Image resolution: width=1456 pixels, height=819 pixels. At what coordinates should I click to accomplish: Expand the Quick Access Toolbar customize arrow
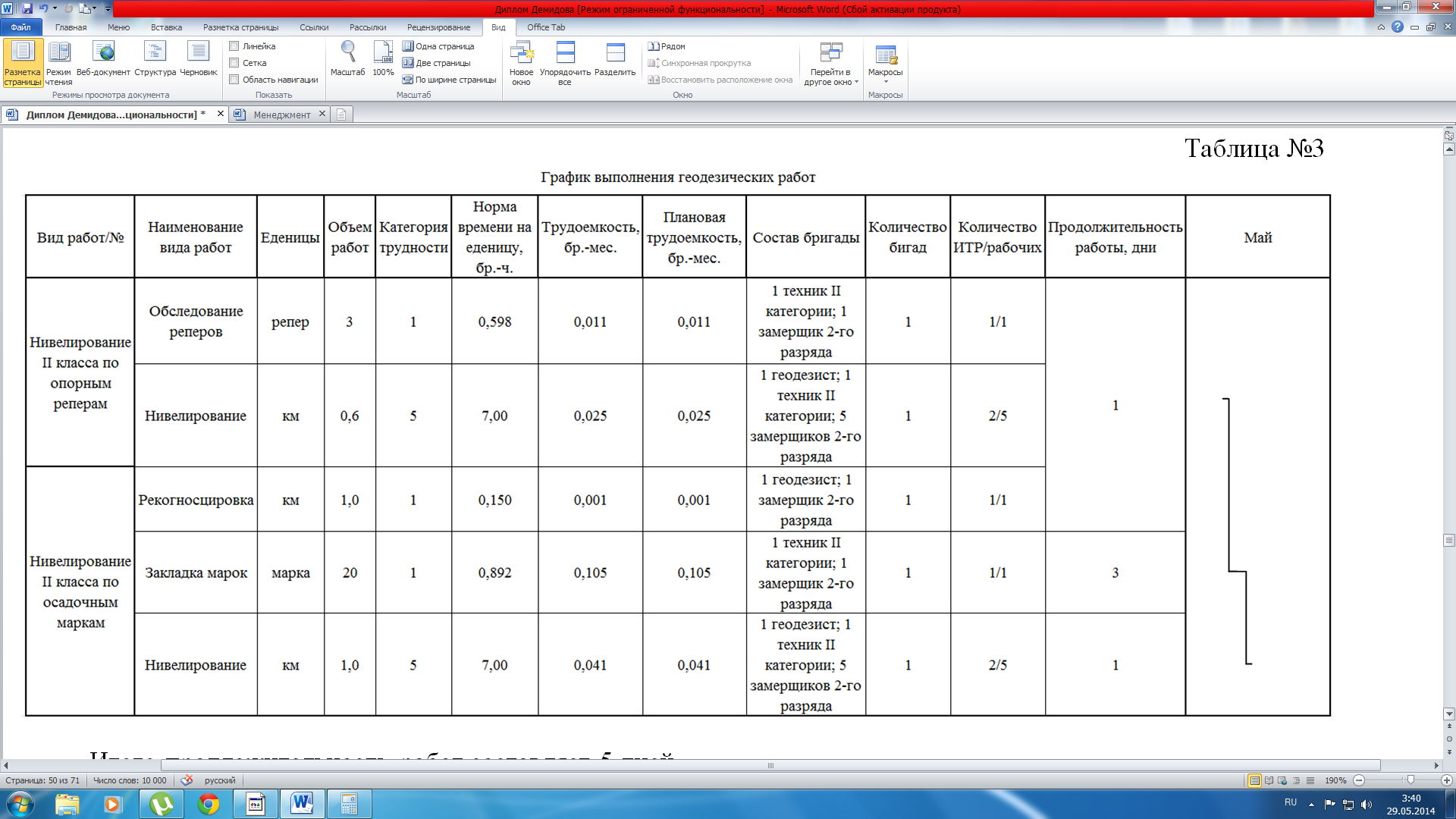(x=108, y=9)
